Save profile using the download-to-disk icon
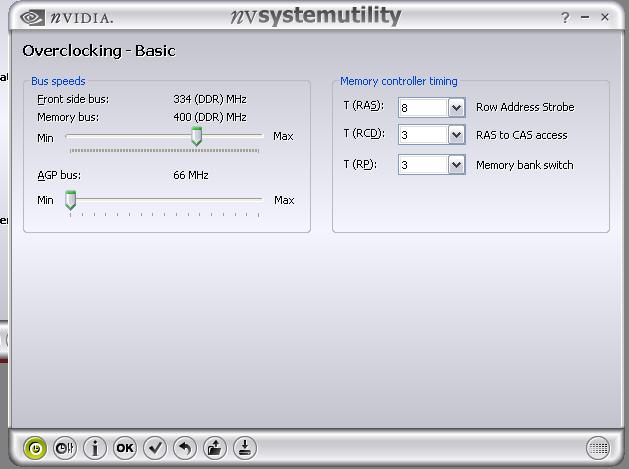 [x=245, y=448]
